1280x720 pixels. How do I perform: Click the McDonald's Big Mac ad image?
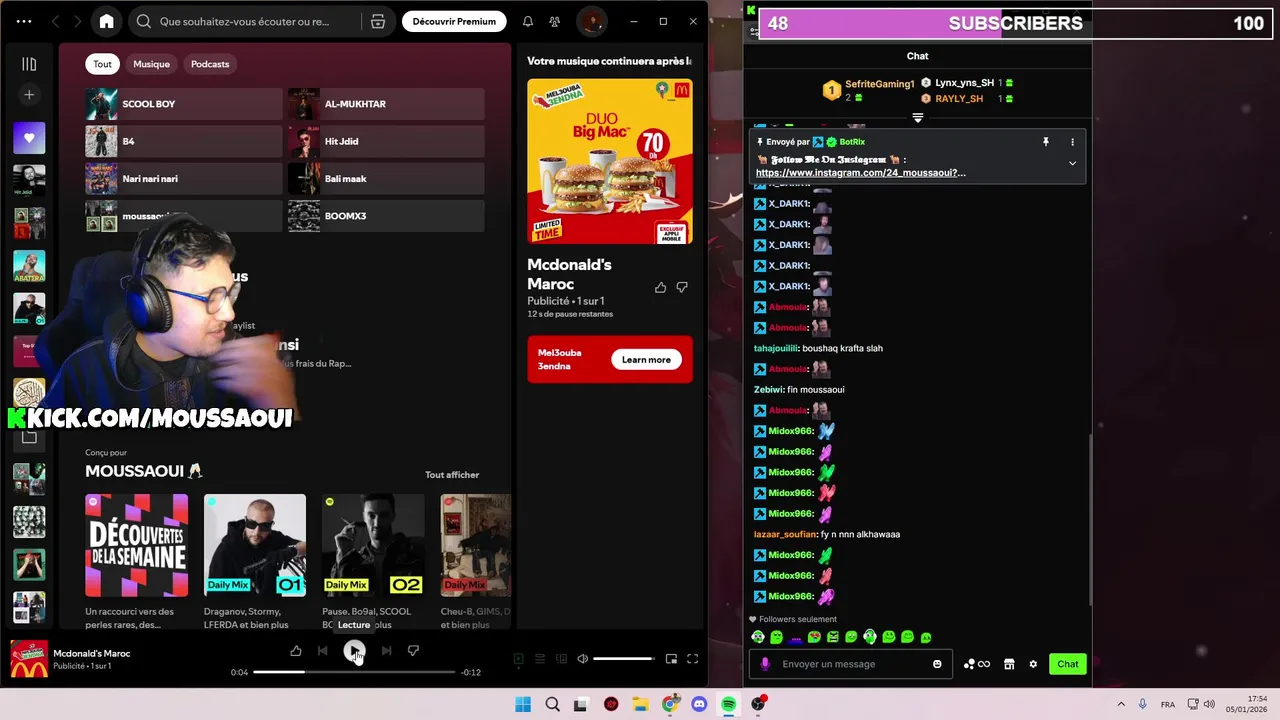[x=610, y=161]
